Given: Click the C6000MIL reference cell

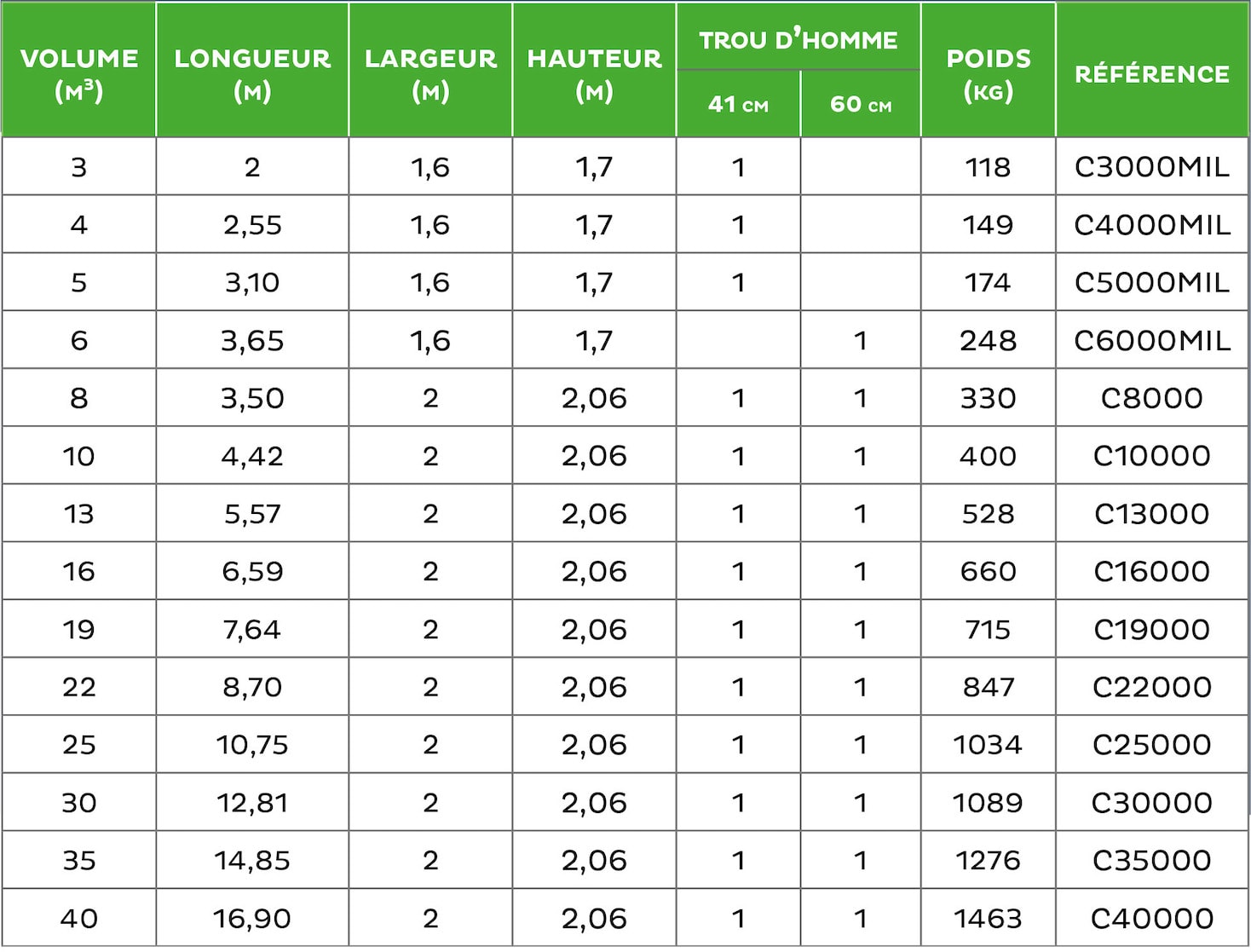Looking at the screenshot, I should tap(1152, 341).
